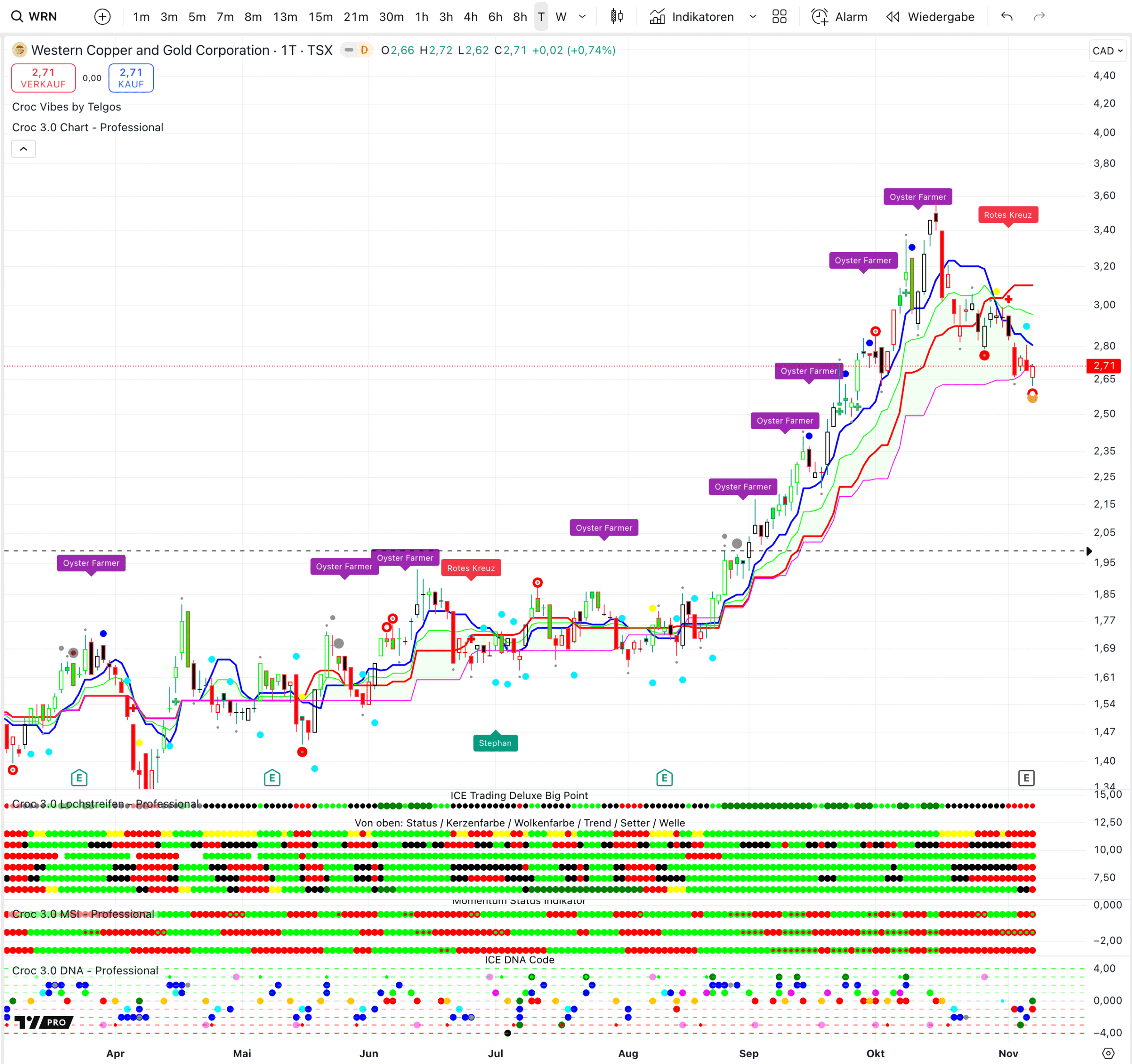Open chart settings gear at bottom right
1132x1064 pixels.
click(x=1108, y=1053)
